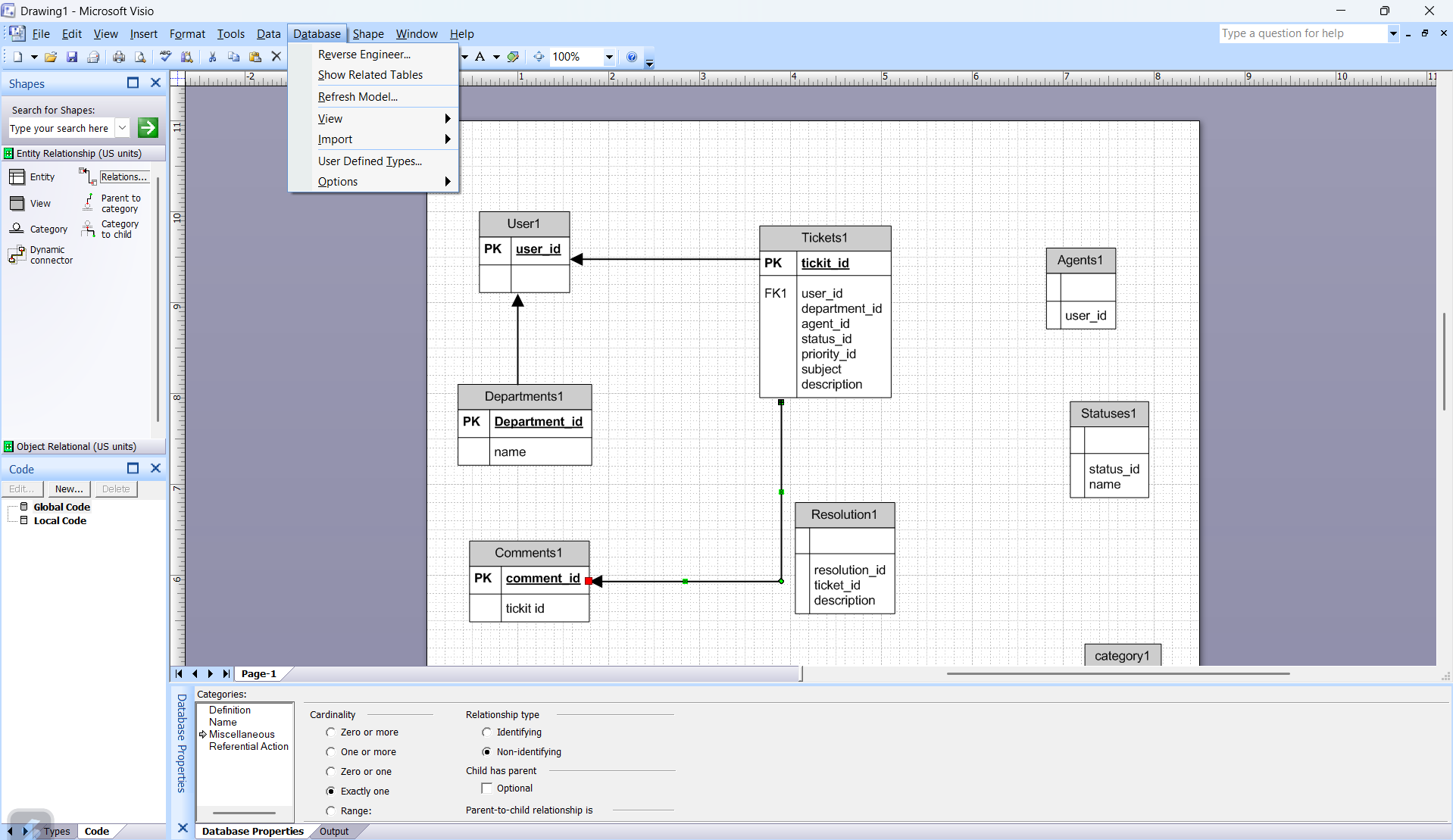Click Reverse Engineer in Database menu

(x=364, y=55)
